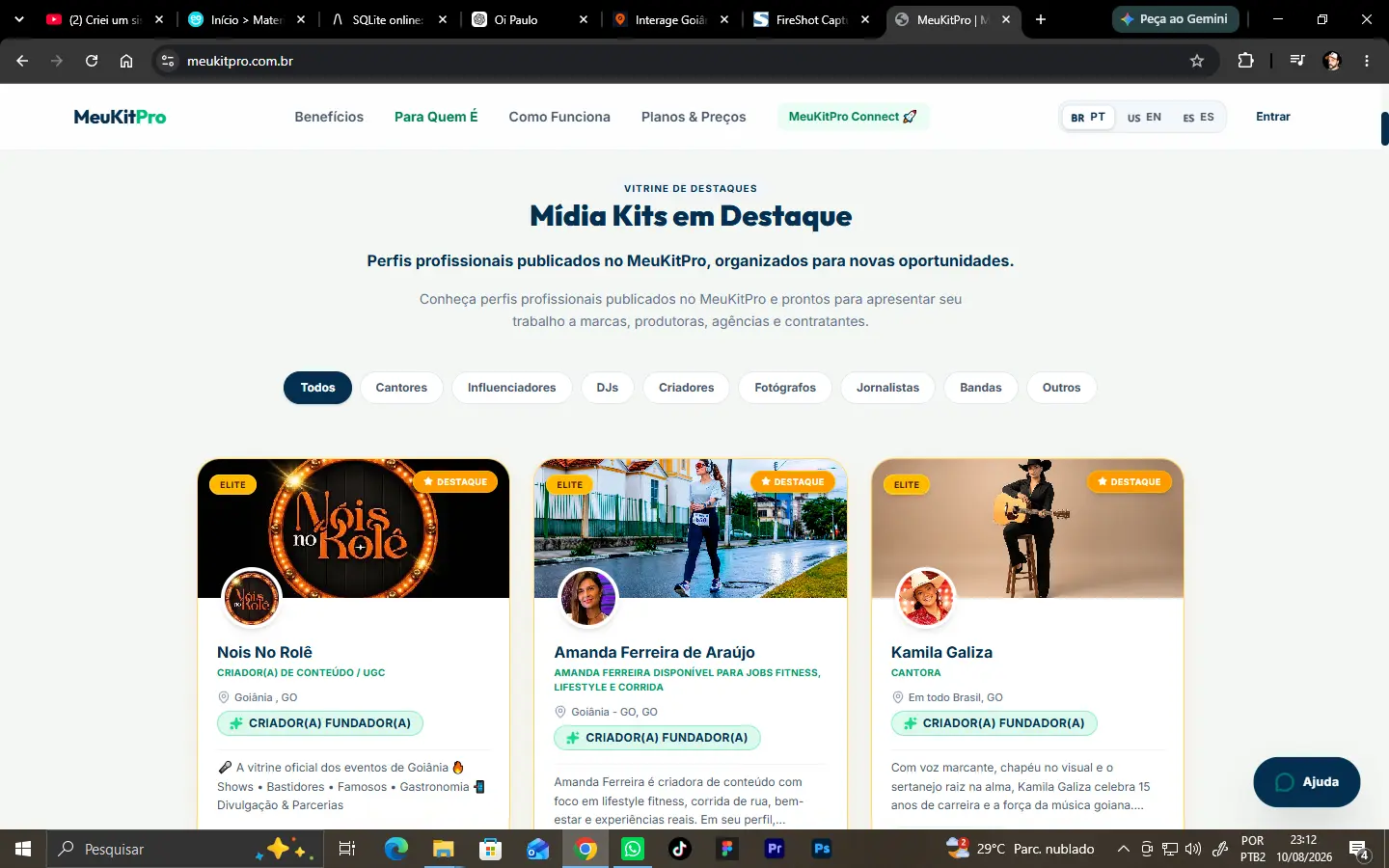This screenshot has height=868, width=1389.
Task: Filter media kits by Outros
Action: click(1062, 388)
